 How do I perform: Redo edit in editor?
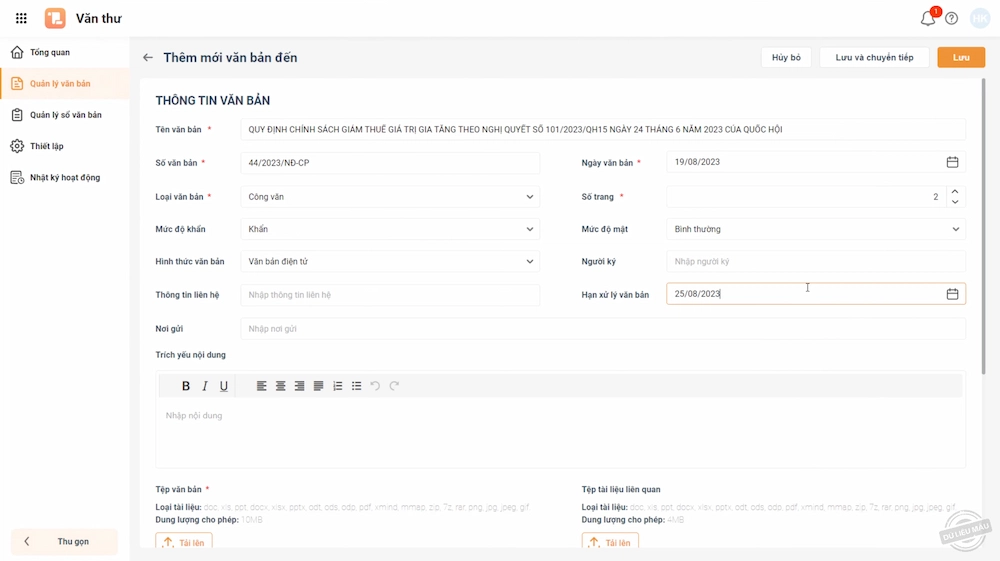pos(394,386)
